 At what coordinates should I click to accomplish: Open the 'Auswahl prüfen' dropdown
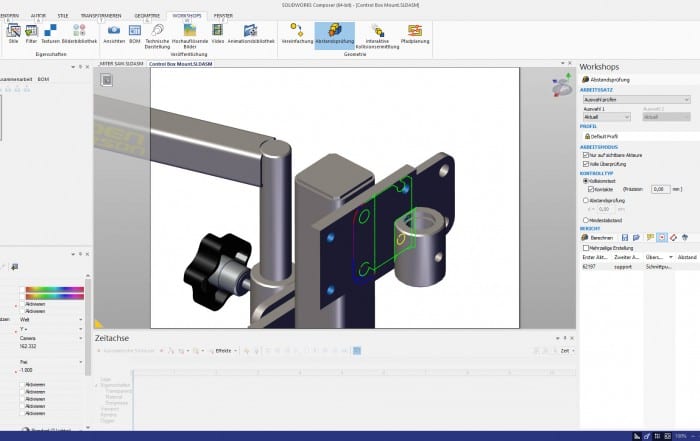pos(637,100)
